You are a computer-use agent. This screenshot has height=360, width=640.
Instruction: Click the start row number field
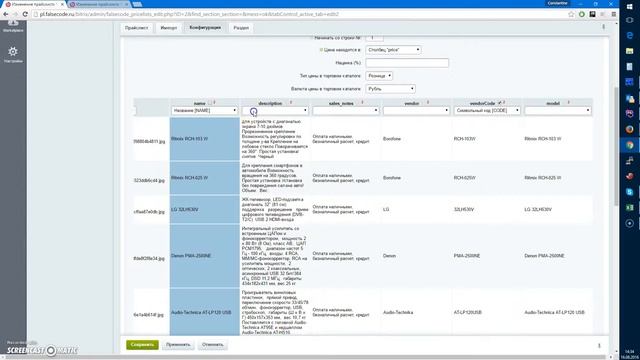coord(374,38)
